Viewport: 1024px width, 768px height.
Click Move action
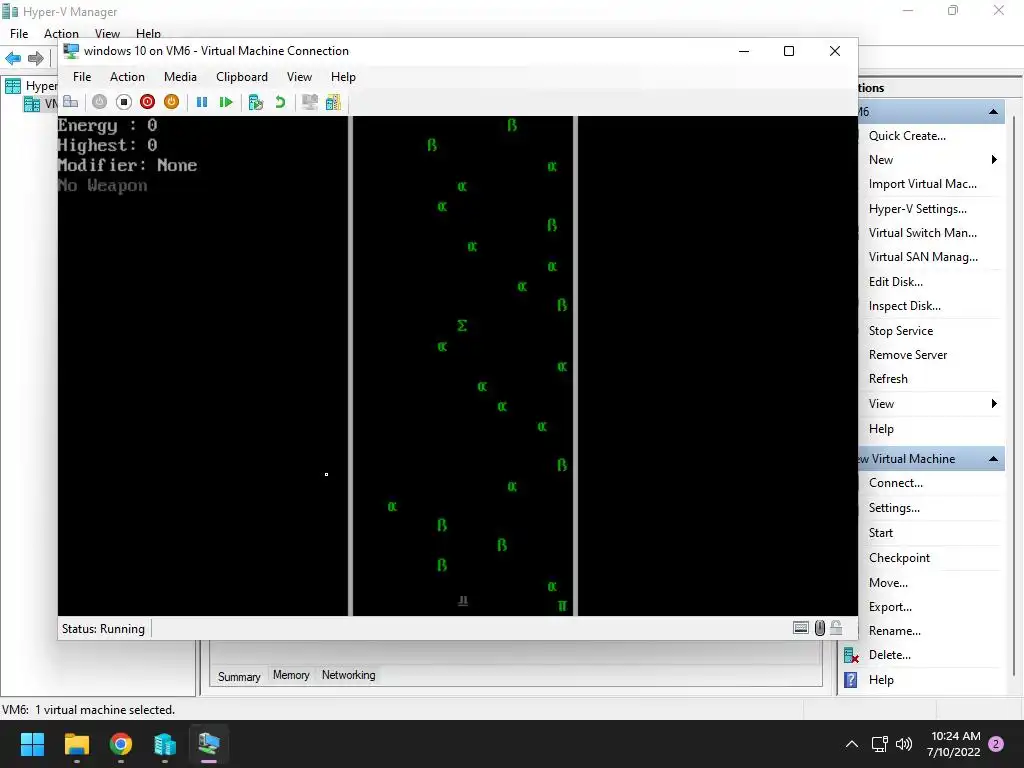(x=888, y=583)
